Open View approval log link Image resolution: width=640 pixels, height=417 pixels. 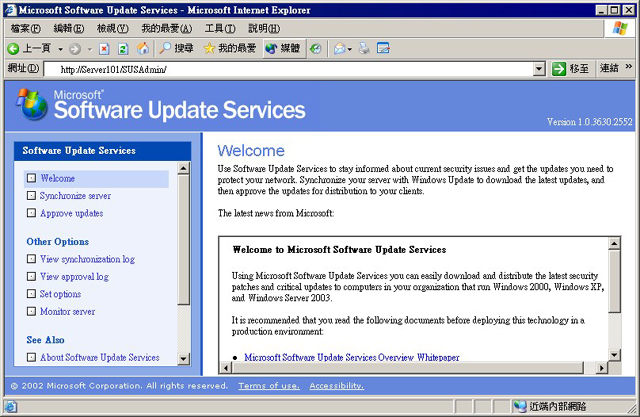(74, 277)
